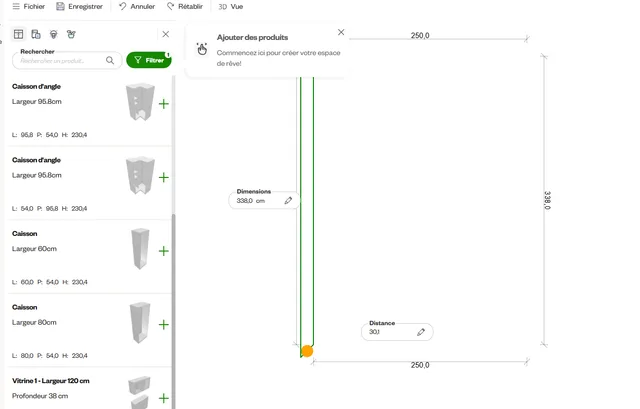Open the Fichier menu
Image resolution: width=640 pixels, height=409 pixels.
[29, 7]
